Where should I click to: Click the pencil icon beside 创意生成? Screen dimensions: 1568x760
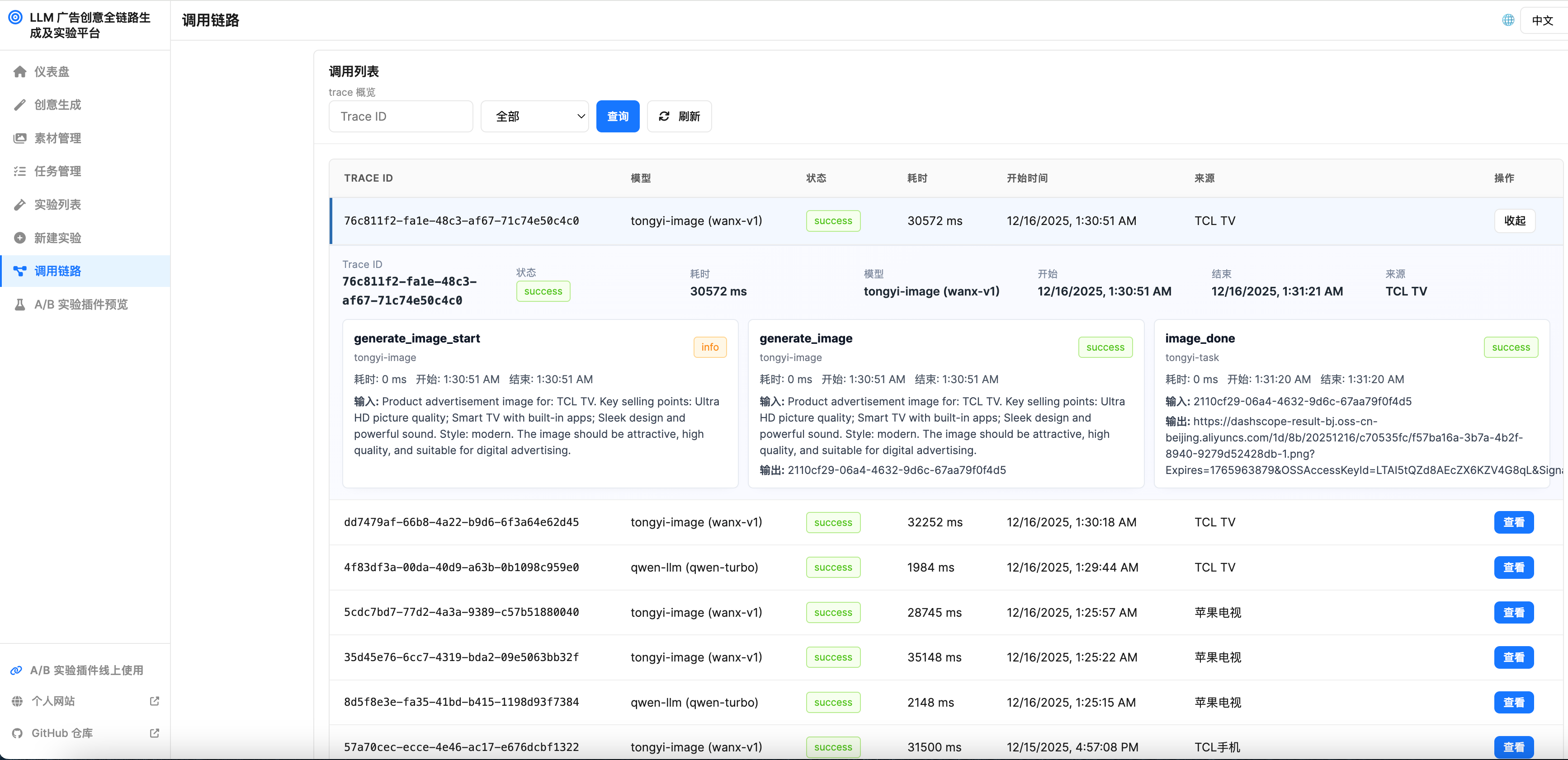point(20,105)
